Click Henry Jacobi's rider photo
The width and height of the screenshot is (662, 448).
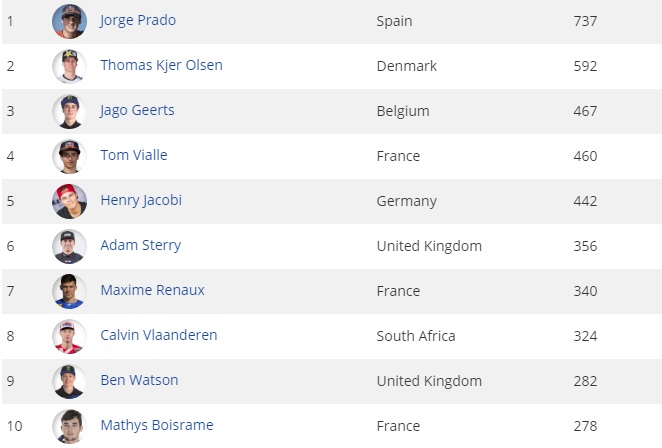pyautogui.click(x=69, y=201)
